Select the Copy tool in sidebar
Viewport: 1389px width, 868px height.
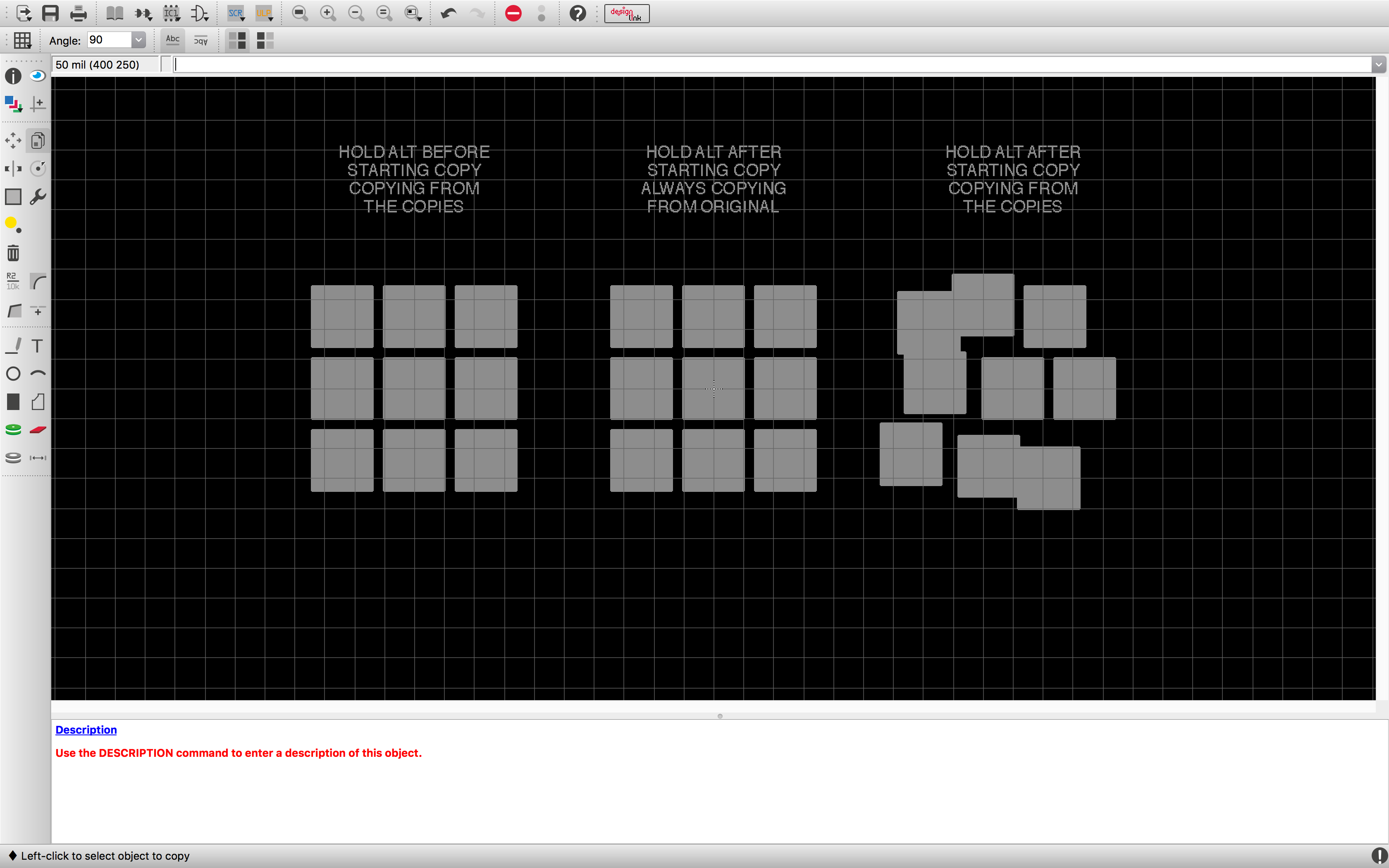coord(38,141)
